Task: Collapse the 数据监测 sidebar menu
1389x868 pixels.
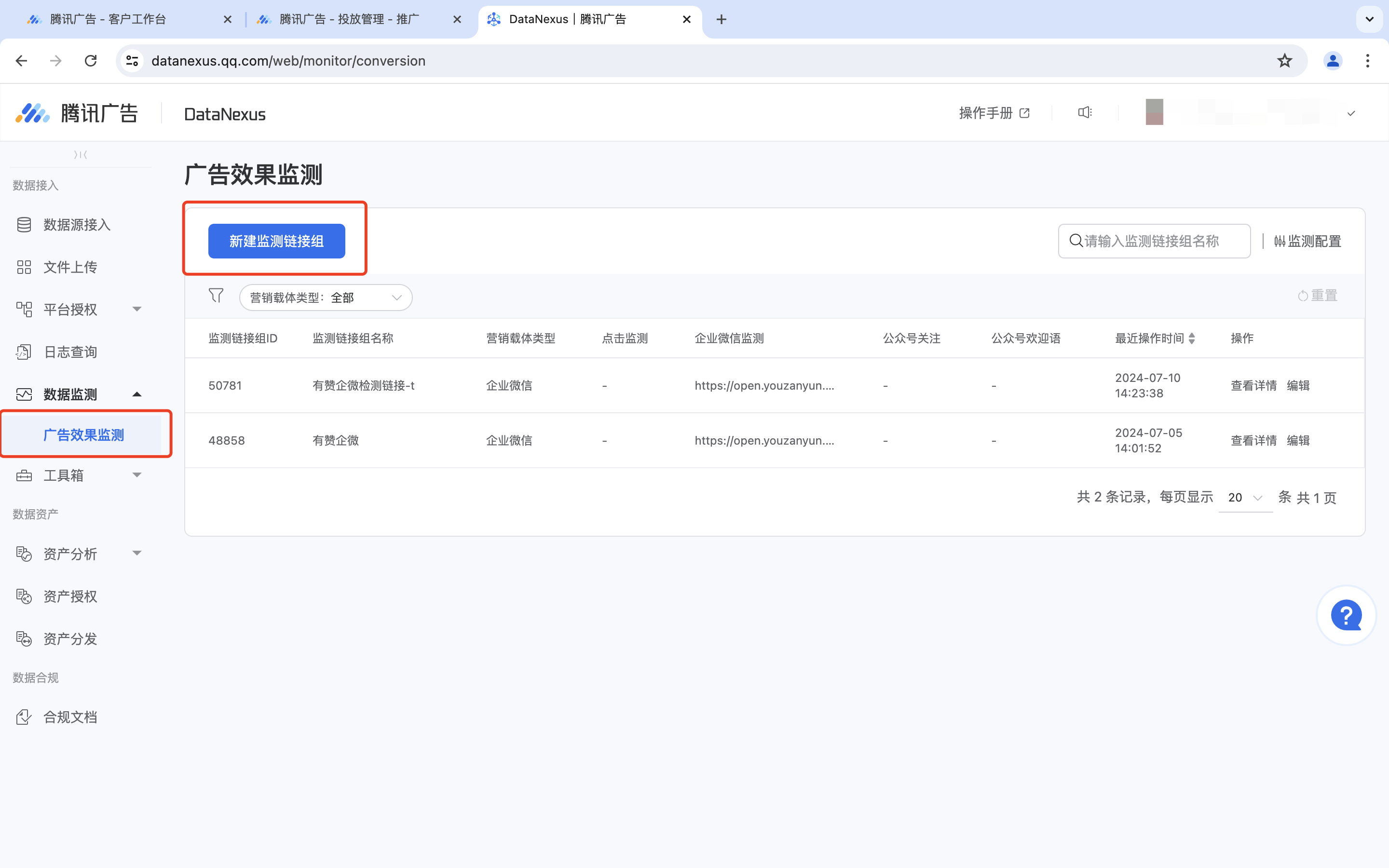Action: coord(136,394)
